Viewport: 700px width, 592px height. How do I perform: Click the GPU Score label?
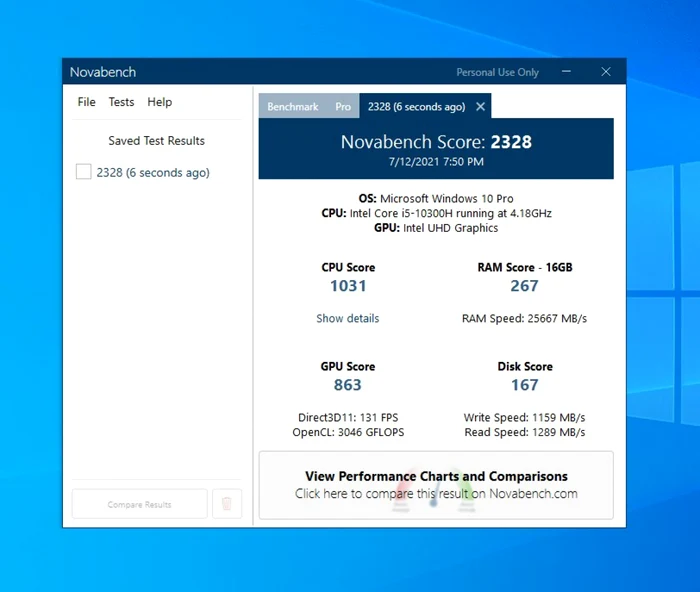click(348, 367)
